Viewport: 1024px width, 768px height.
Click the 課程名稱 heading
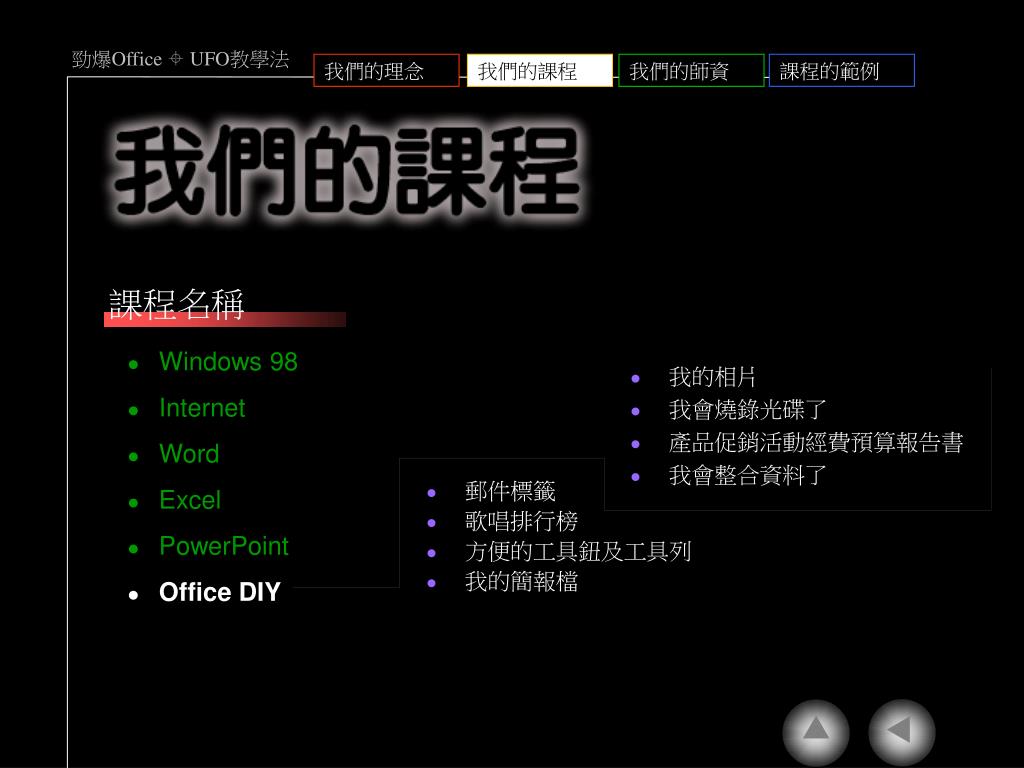click(176, 304)
